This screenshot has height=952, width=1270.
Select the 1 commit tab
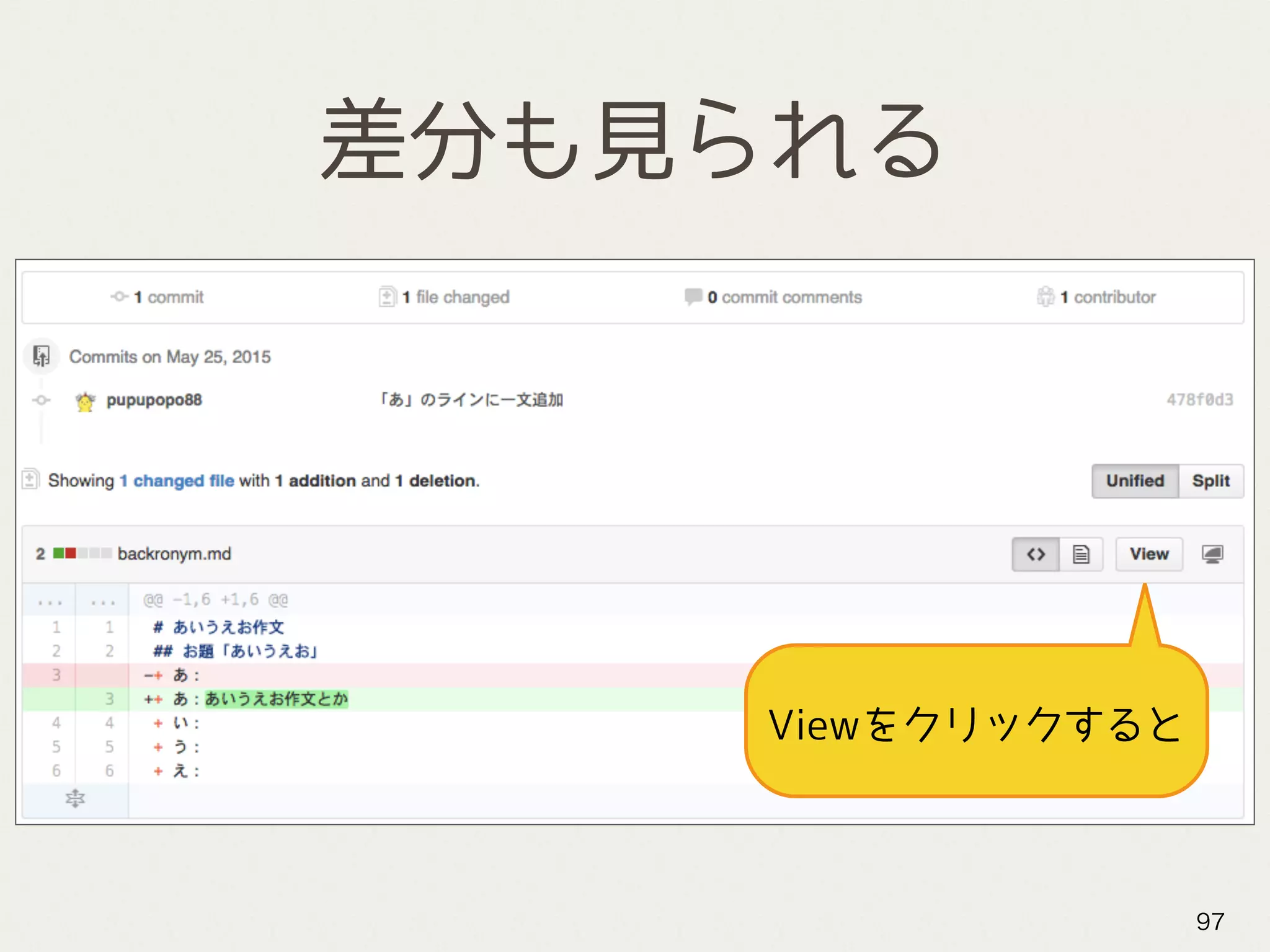(x=168, y=297)
